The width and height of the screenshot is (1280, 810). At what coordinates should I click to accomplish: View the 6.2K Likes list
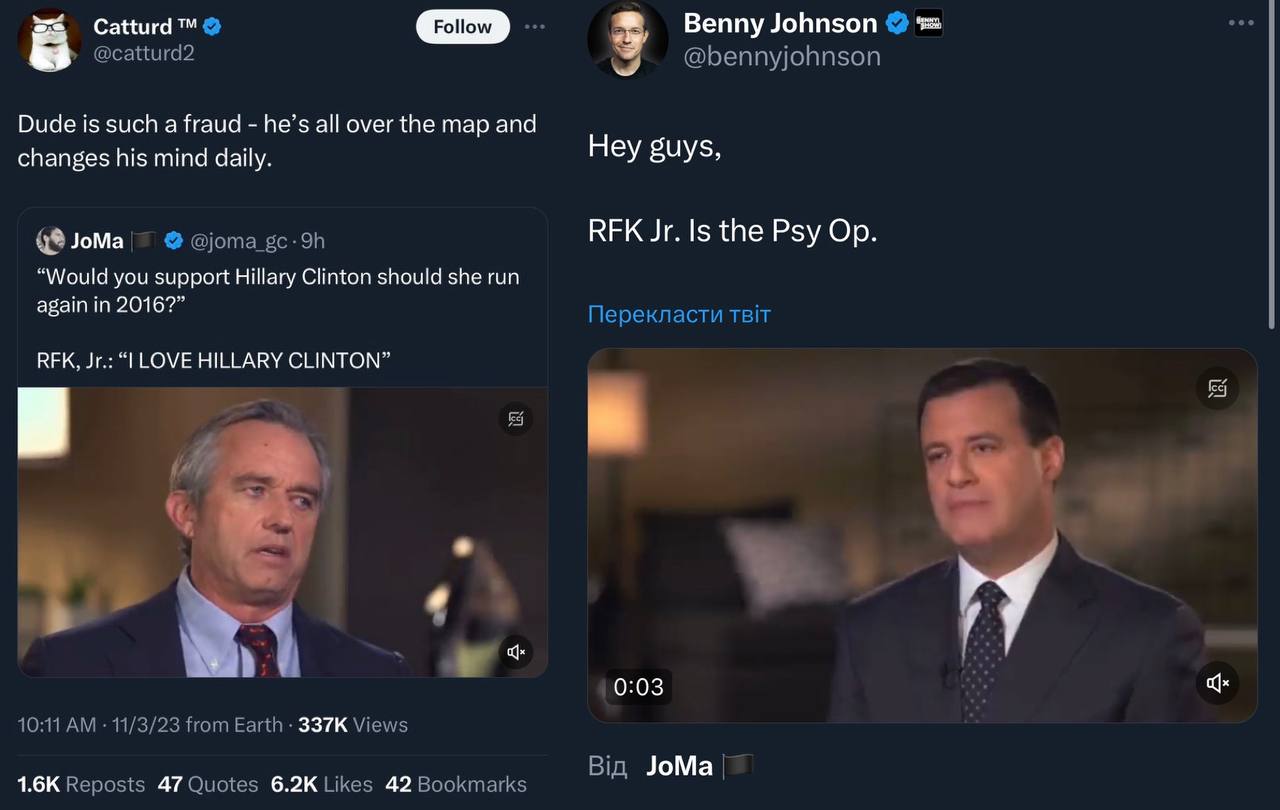(322, 784)
